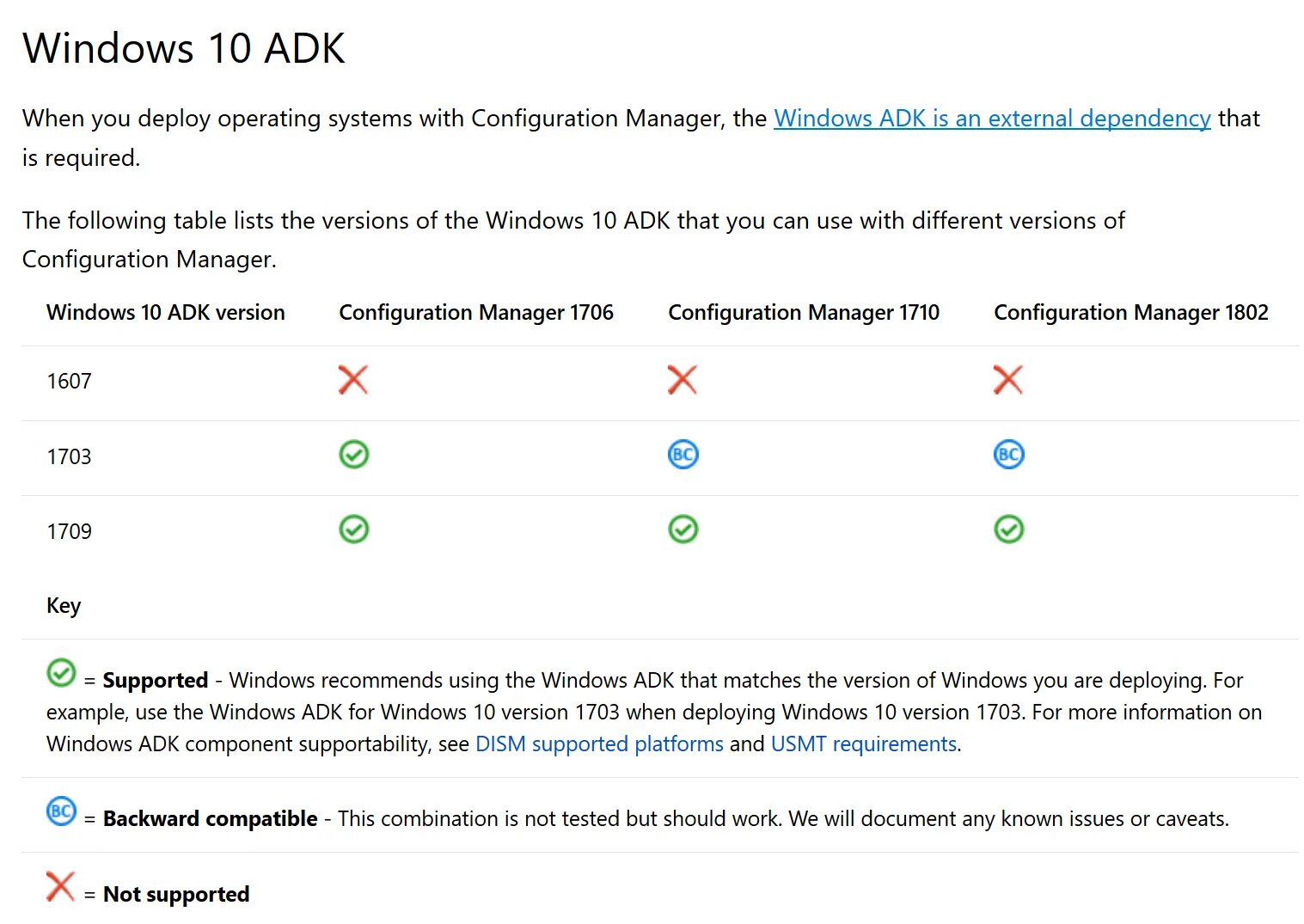Open the Windows ADK is an external dependency link
This screenshot has height=924, width=1304.
(x=992, y=119)
